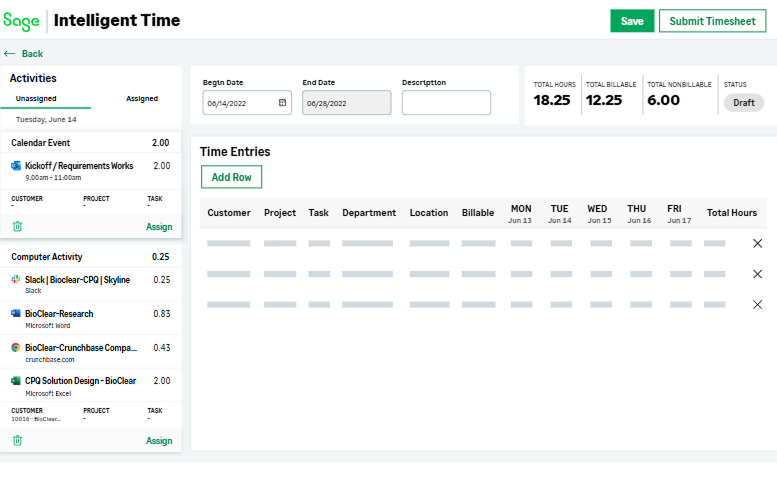
Task: Click the Sage logo
Action: (22, 20)
